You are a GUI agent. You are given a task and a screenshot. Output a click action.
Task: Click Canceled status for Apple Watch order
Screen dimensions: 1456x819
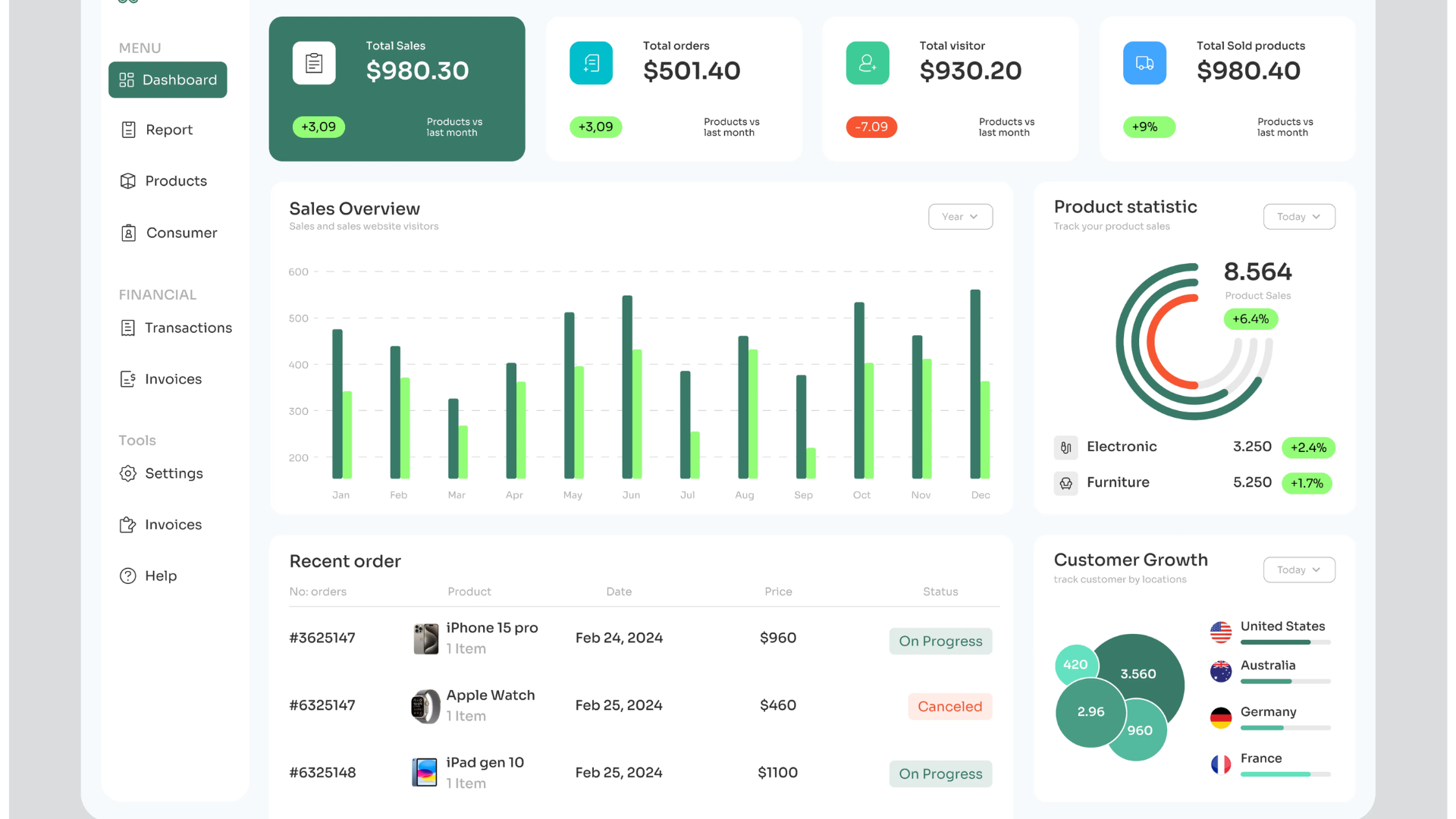tap(949, 706)
